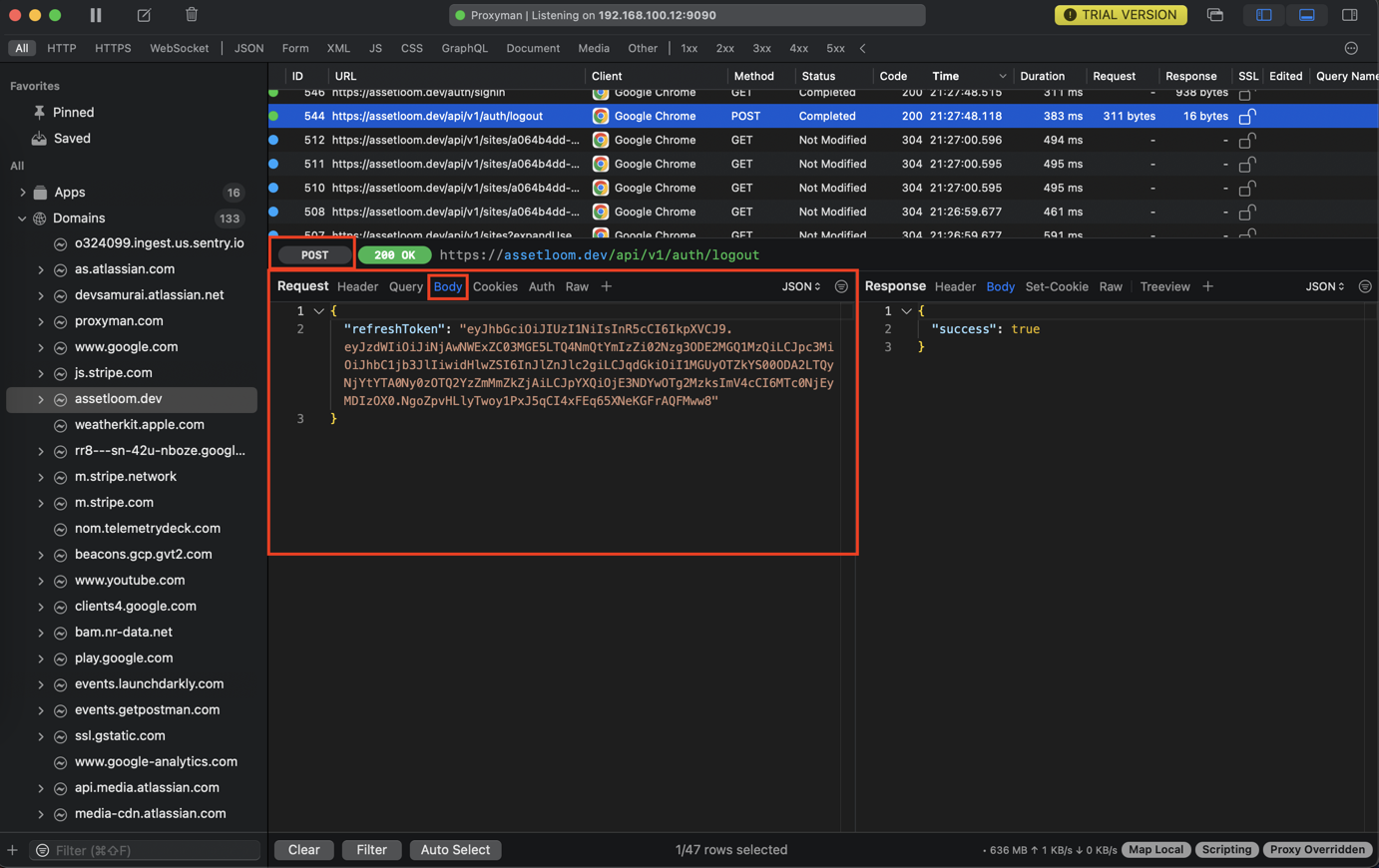Click the Saved tray icon
Image resolution: width=1379 pixels, height=868 pixels.
[39, 138]
